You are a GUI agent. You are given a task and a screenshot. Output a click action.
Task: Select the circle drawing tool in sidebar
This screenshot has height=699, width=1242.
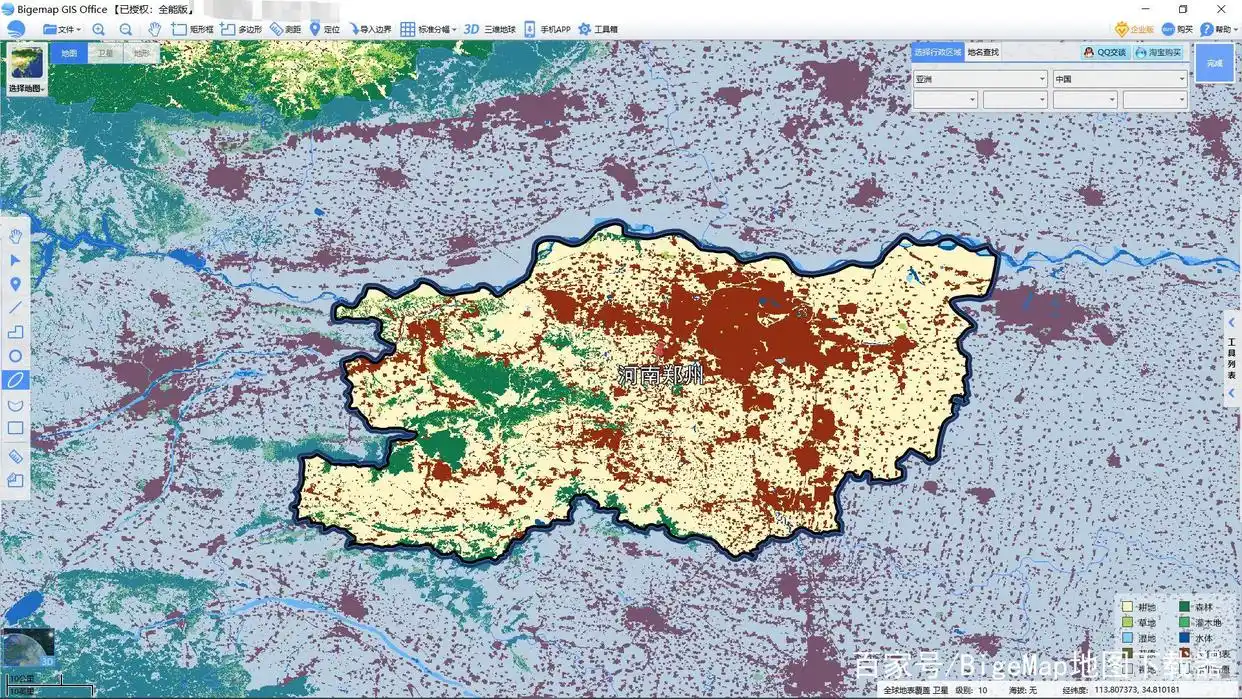coord(15,356)
